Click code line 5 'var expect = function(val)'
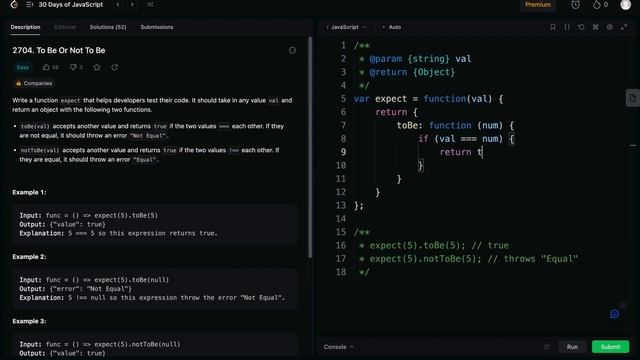 point(429,99)
